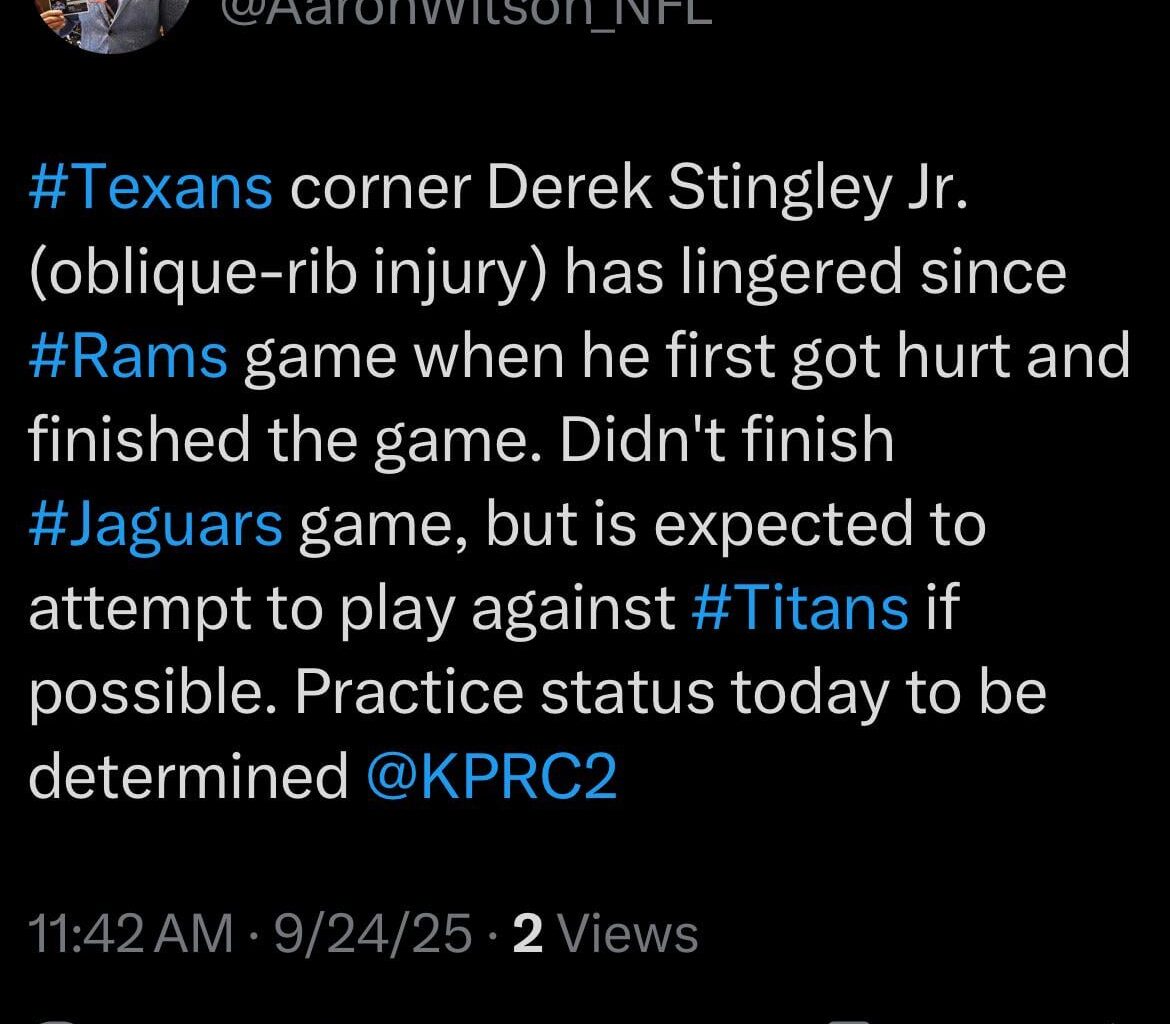The height and width of the screenshot is (1024, 1170).
Task: Click the "9/24/25" date text
Action: 372,934
